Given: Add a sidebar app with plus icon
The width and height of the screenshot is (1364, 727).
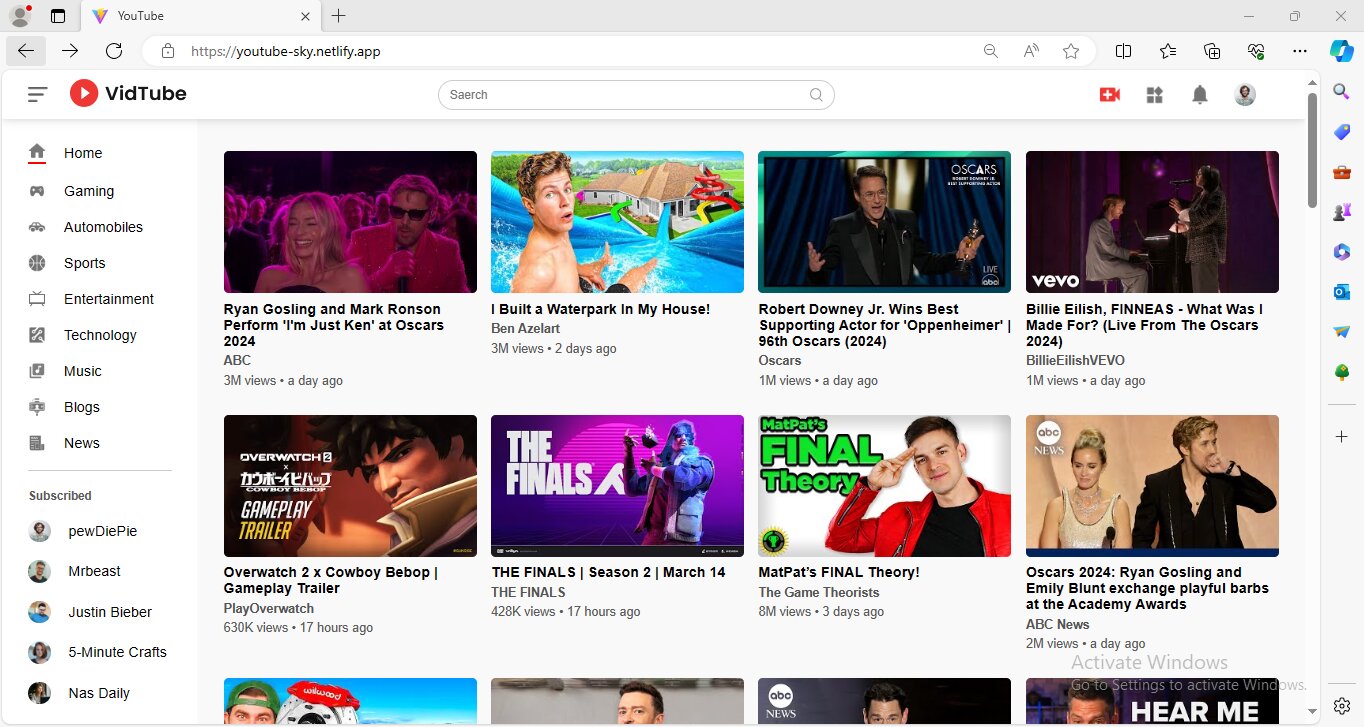Looking at the screenshot, I should [x=1342, y=437].
